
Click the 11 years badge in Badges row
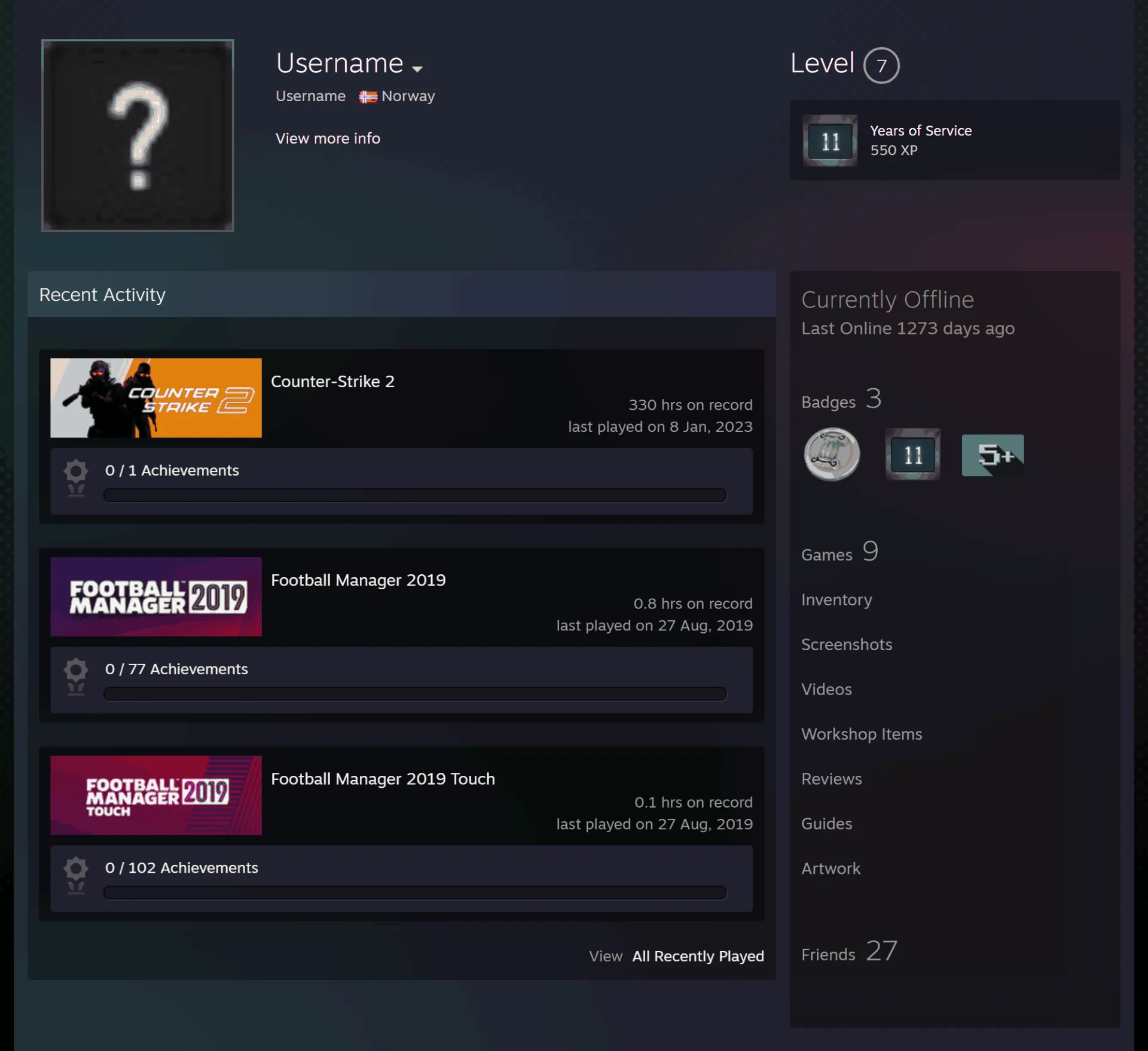[x=912, y=454]
